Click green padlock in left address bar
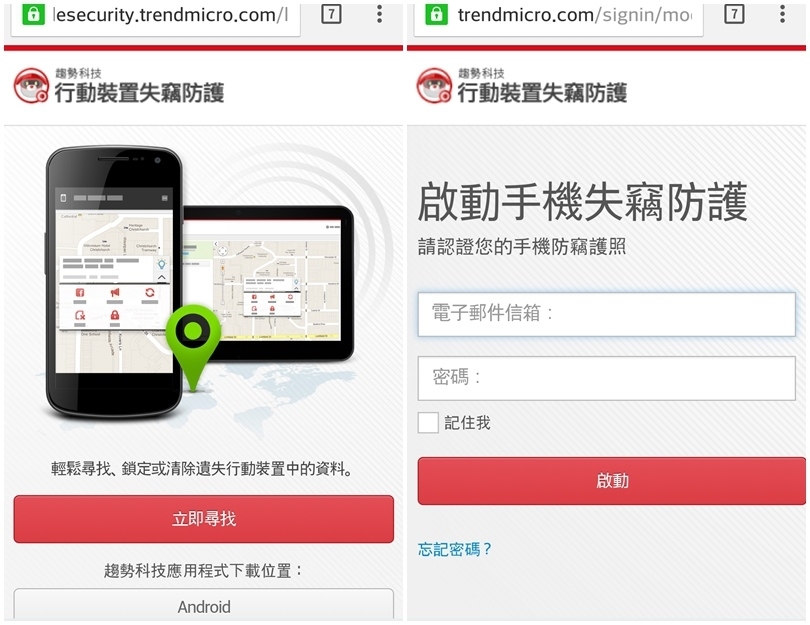810x625 pixels. pos(33,15)
